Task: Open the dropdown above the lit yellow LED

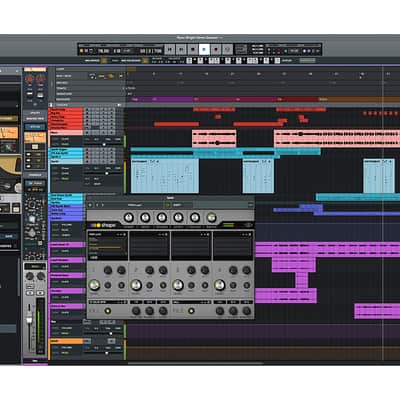Action: pos(108,302)
